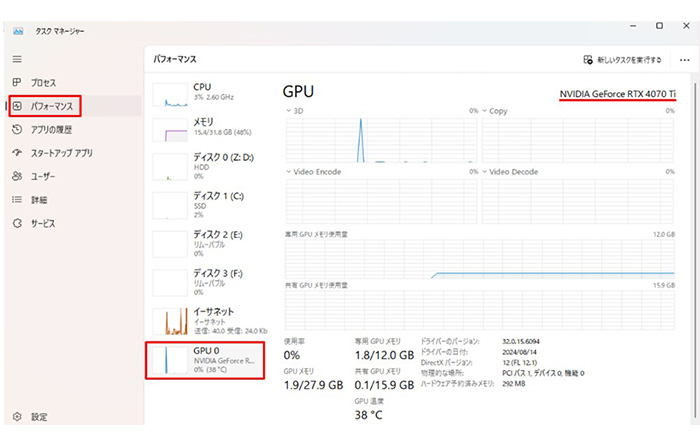Open the プロセス (Processes) page icon
This screenshot has height=445, width=700.
[17, 83]
